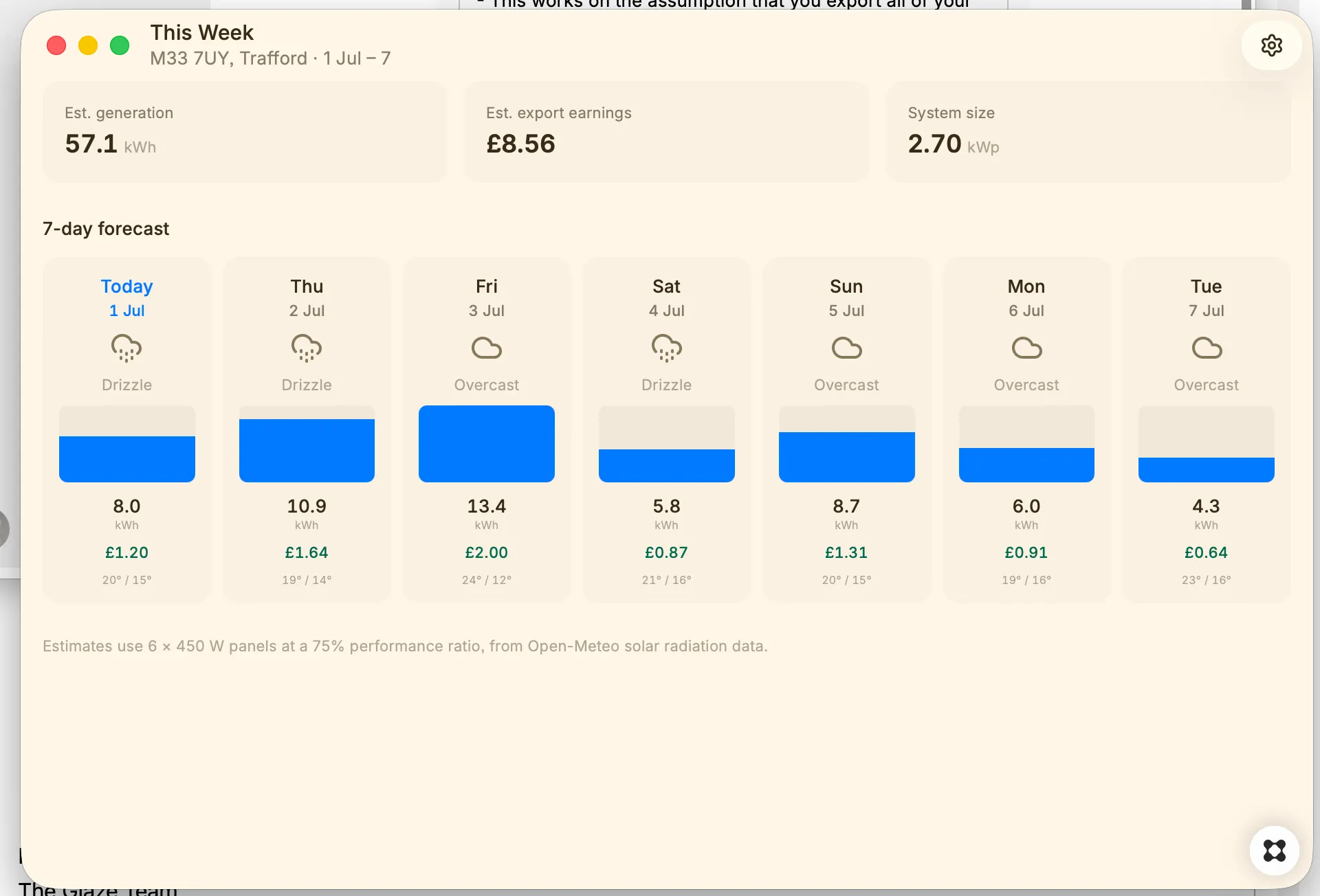Minimize the window with the yellow button
The height and width of the screenshot is (896, 1320).
88,45
